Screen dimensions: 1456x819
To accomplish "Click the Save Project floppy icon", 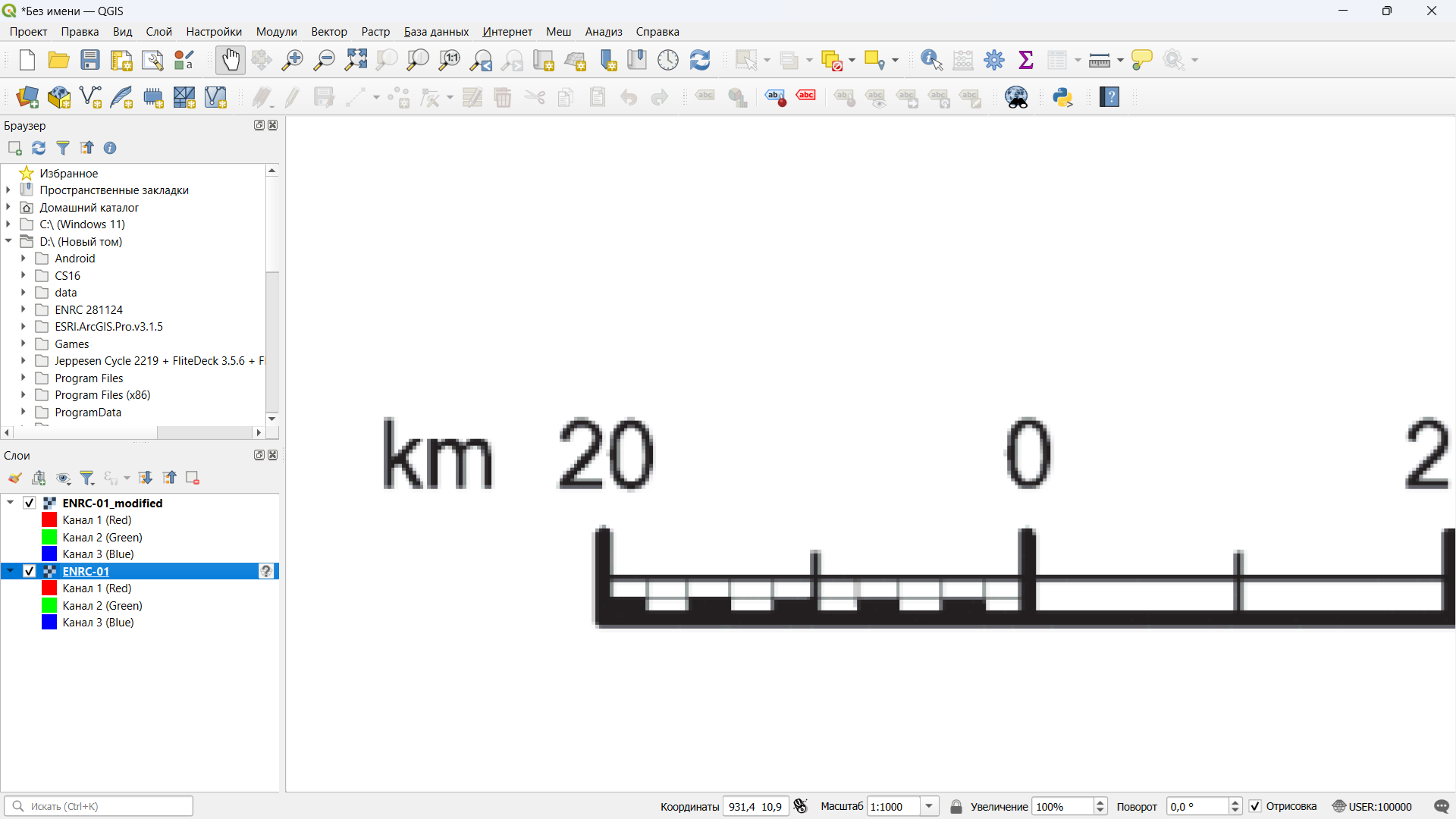I will coord(90,60).
